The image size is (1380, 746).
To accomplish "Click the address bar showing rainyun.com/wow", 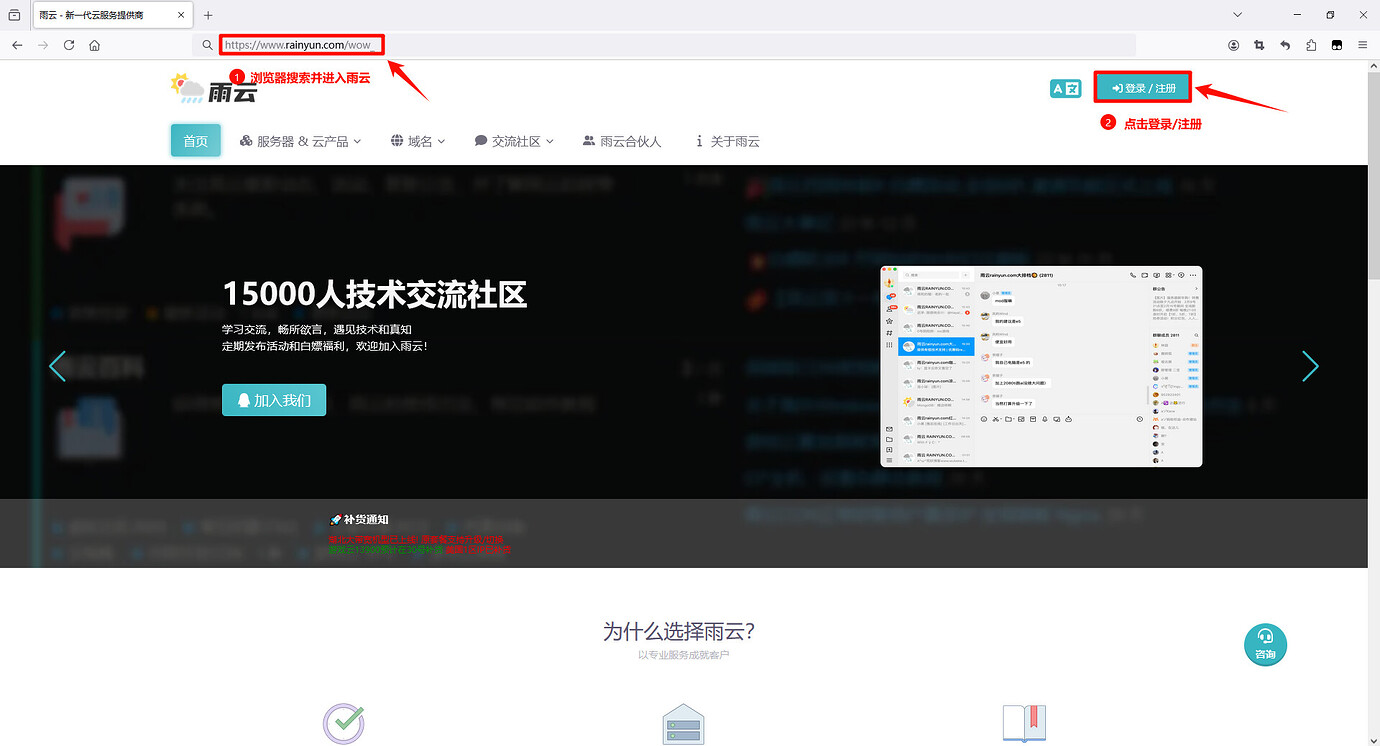I will [300, 44].
